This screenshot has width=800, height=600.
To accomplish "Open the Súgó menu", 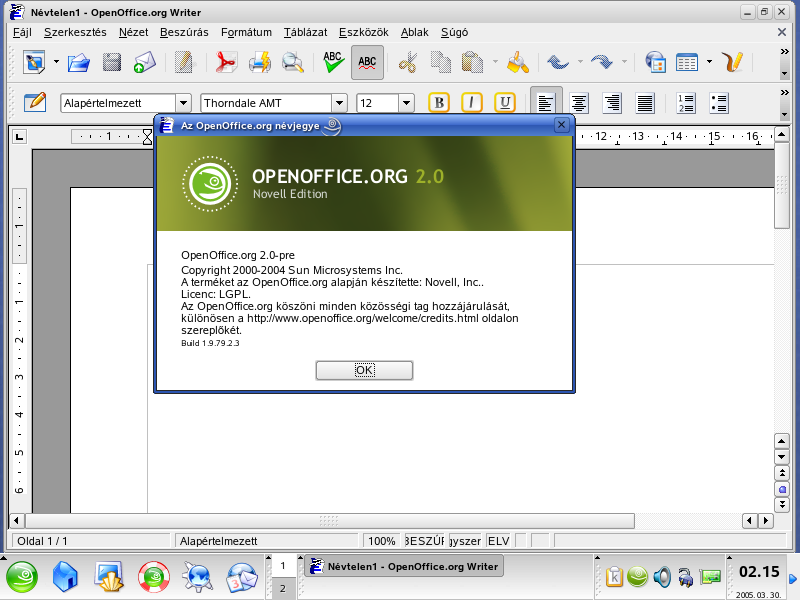I will click(x=454, y=32).
